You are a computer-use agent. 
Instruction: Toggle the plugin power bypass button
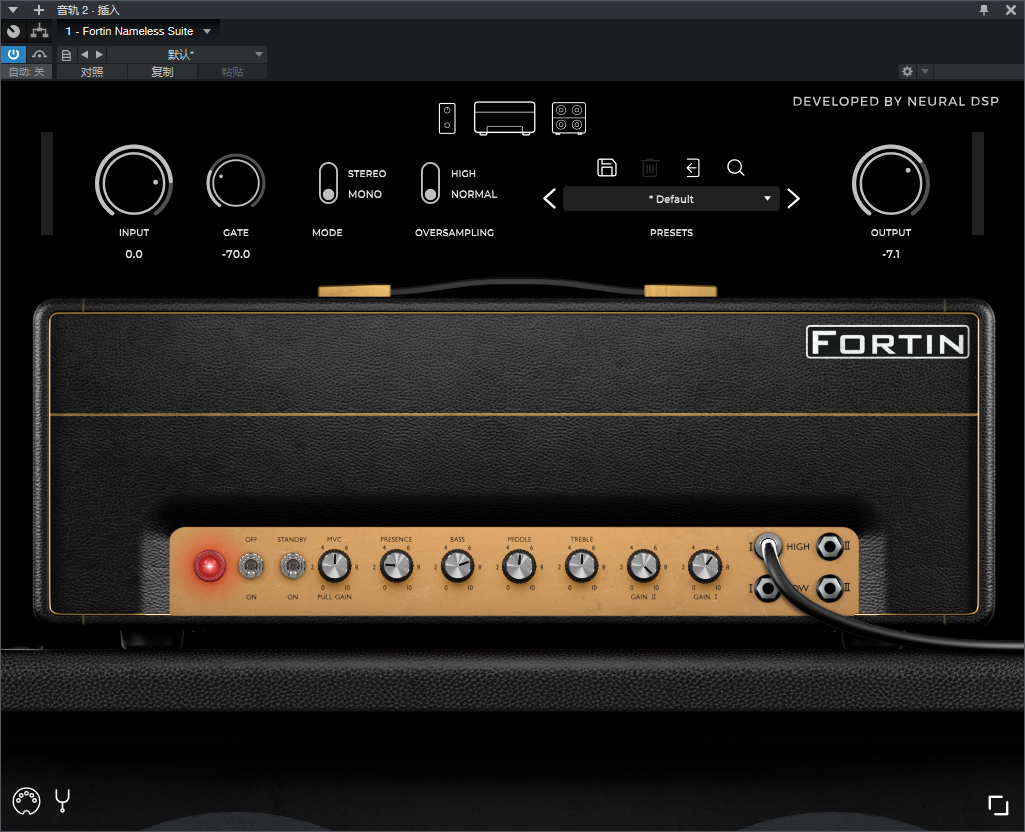(13, 54)
